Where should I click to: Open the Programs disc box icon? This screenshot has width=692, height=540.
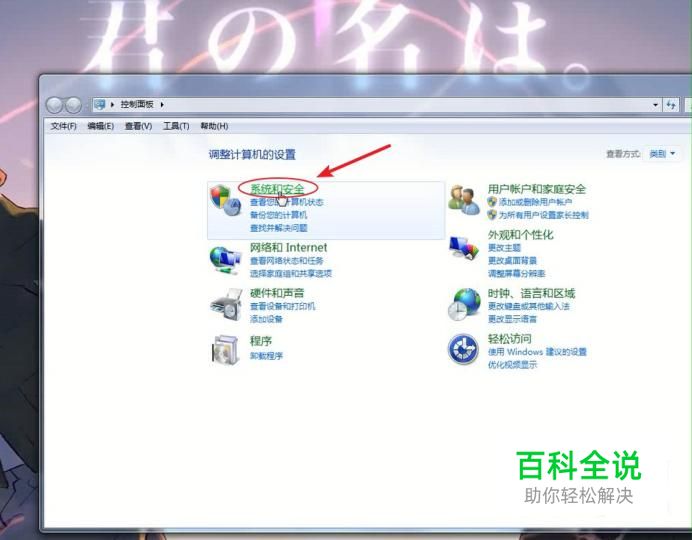click(225, 350)
